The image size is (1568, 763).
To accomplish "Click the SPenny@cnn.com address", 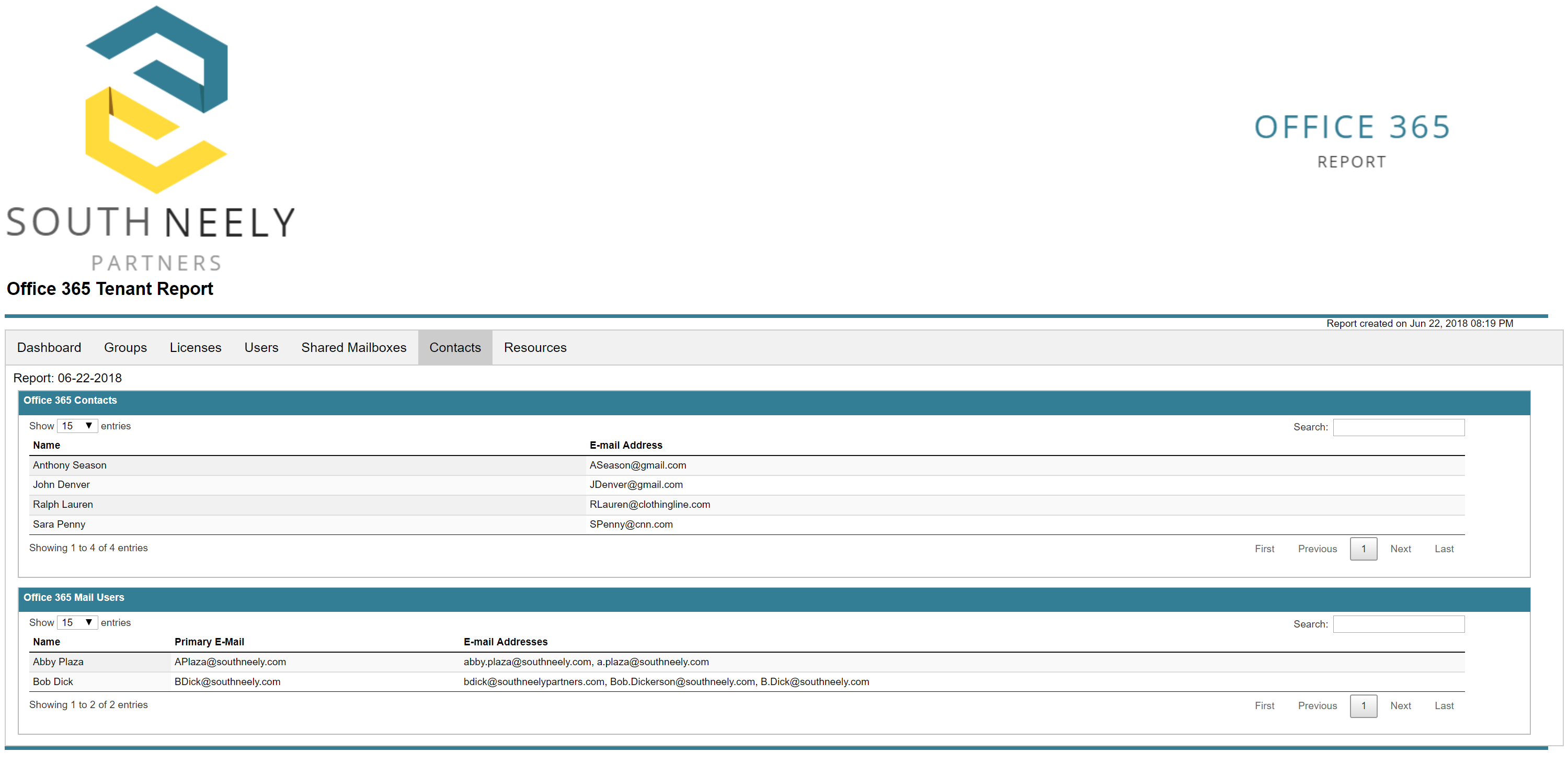I will tap(631, 525).
